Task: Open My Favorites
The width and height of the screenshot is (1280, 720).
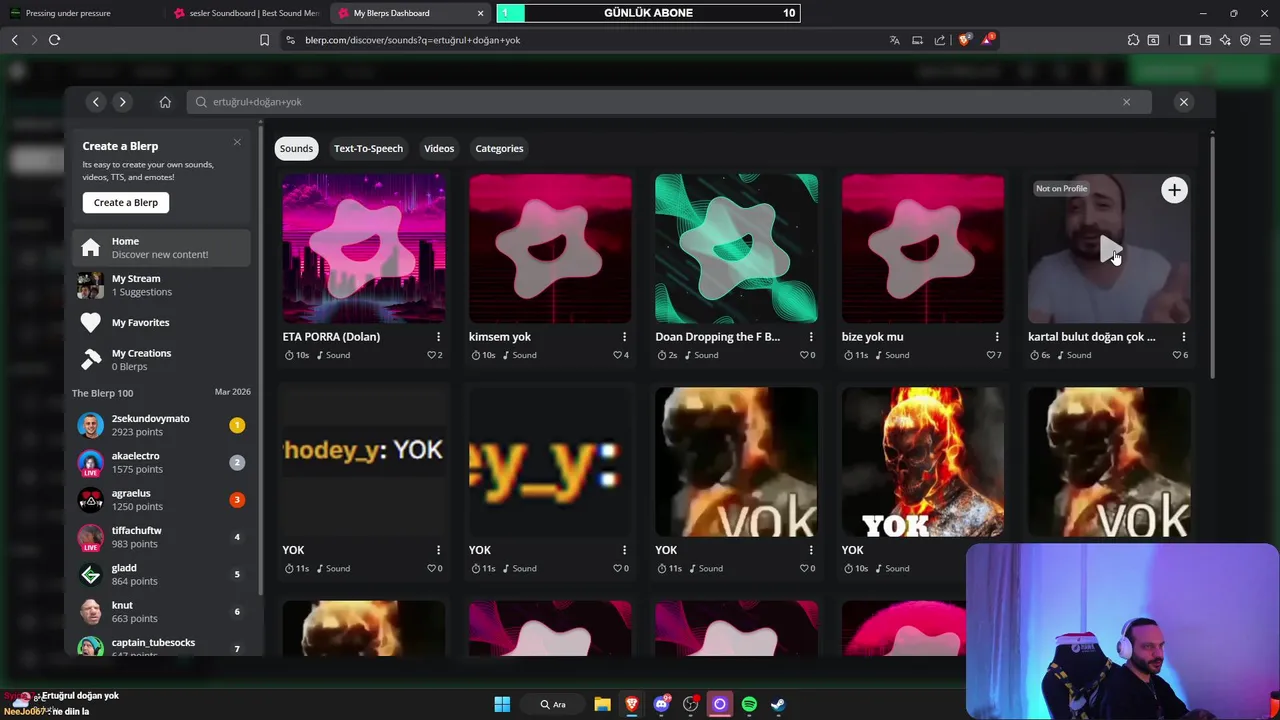Action: [161, 322]
